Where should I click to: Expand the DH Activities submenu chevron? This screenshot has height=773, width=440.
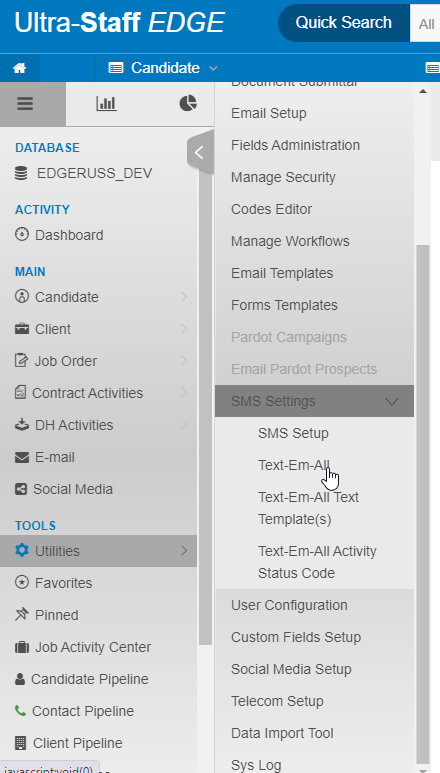pyautogui.click(x=184, y=424)
